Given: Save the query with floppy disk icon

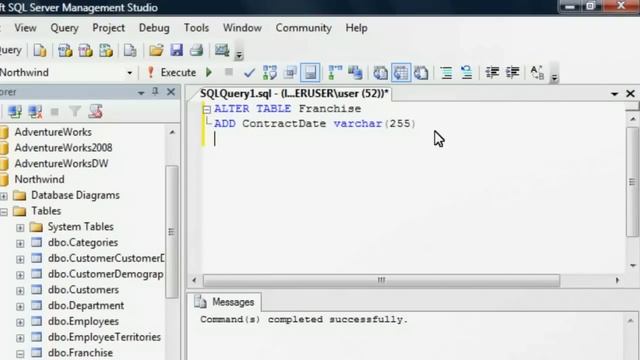Looking at the screenshot, I should [176, 50].
